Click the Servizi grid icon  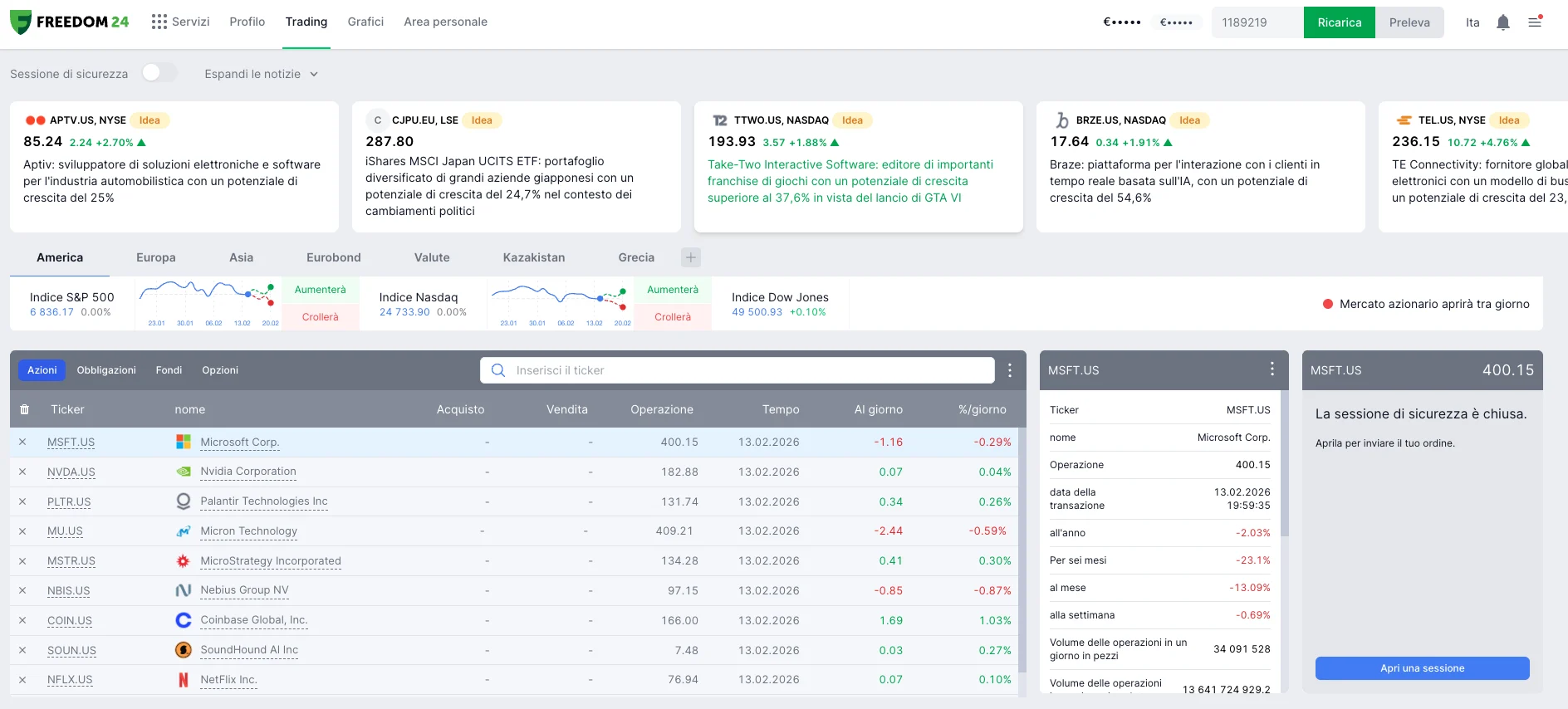click(159, 22)
